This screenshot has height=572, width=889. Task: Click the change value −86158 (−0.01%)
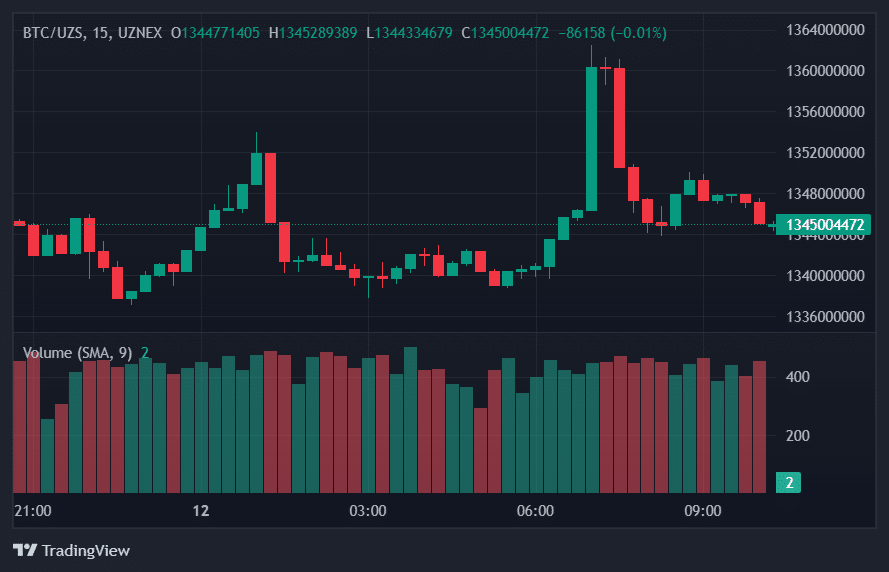[x=612, y=33]
